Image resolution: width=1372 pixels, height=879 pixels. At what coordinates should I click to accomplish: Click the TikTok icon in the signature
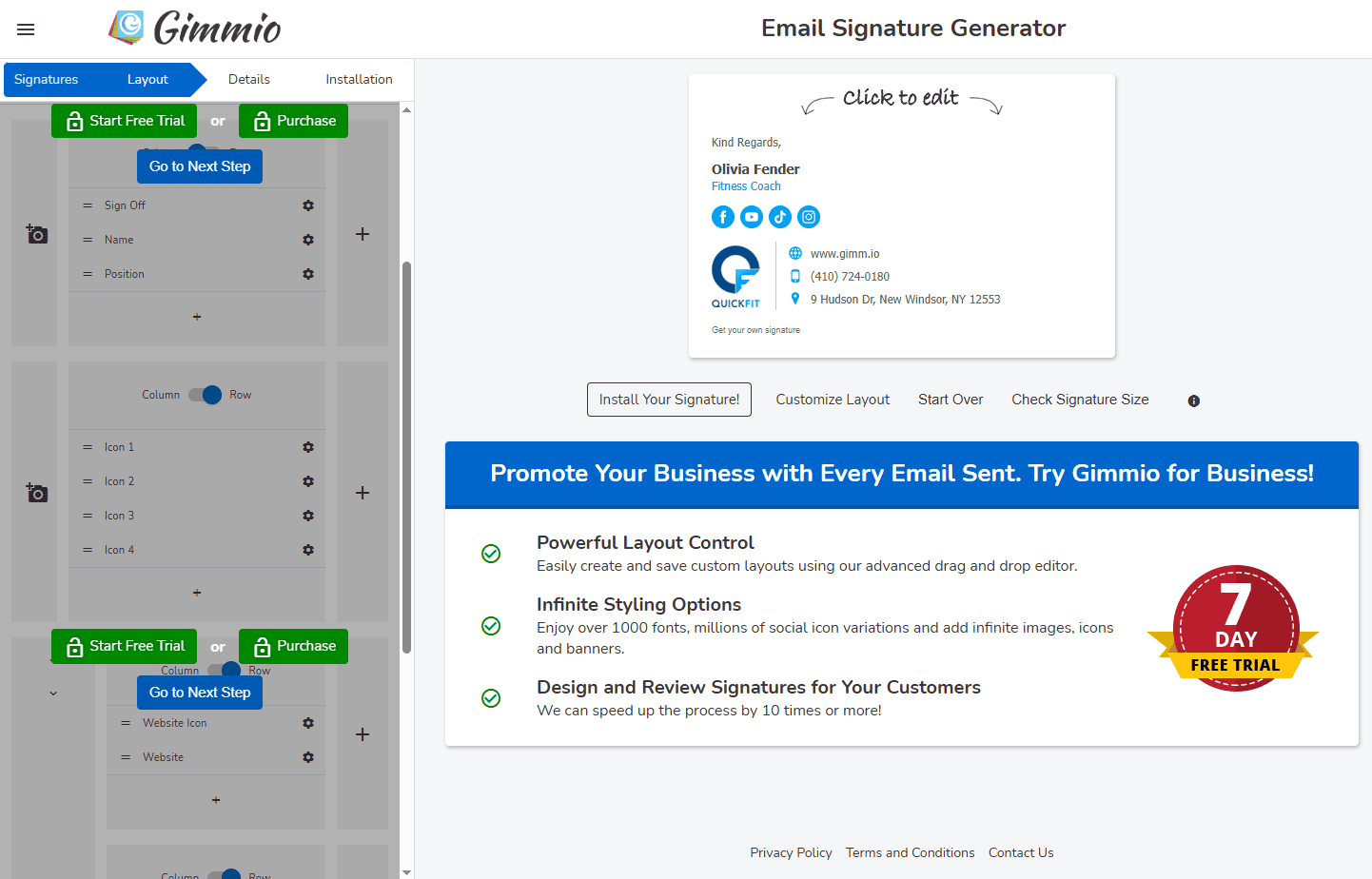(780, 217)
